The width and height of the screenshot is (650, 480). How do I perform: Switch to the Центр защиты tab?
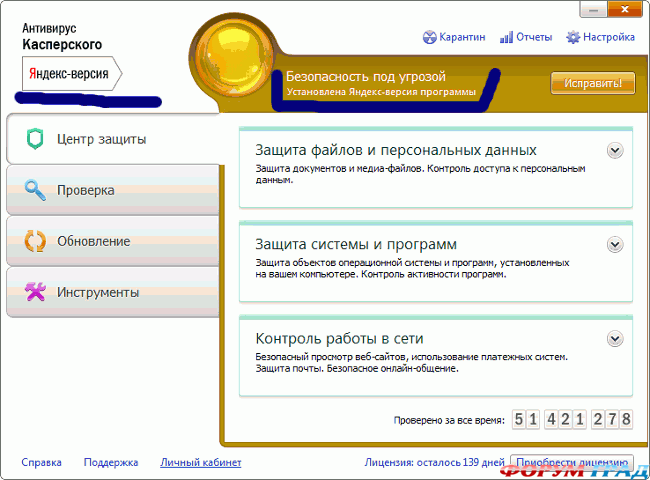point(113,139)
